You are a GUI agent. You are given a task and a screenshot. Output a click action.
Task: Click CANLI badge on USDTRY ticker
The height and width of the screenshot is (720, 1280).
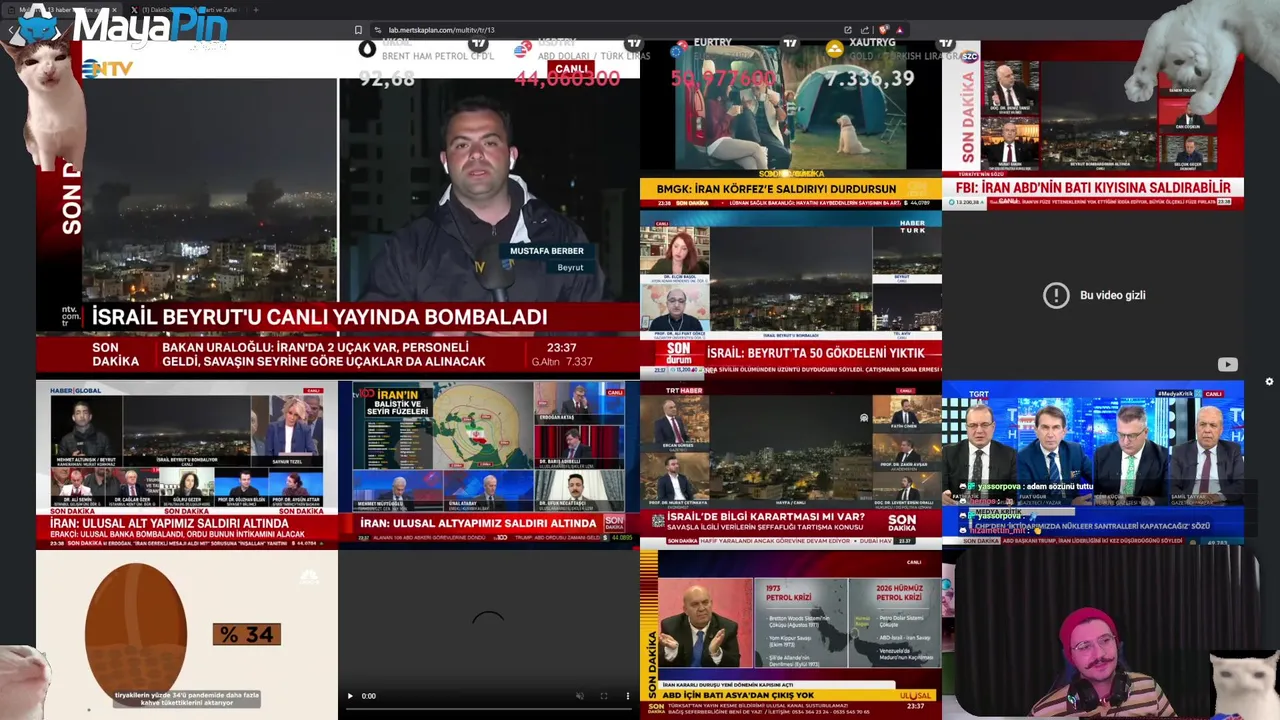572,69
